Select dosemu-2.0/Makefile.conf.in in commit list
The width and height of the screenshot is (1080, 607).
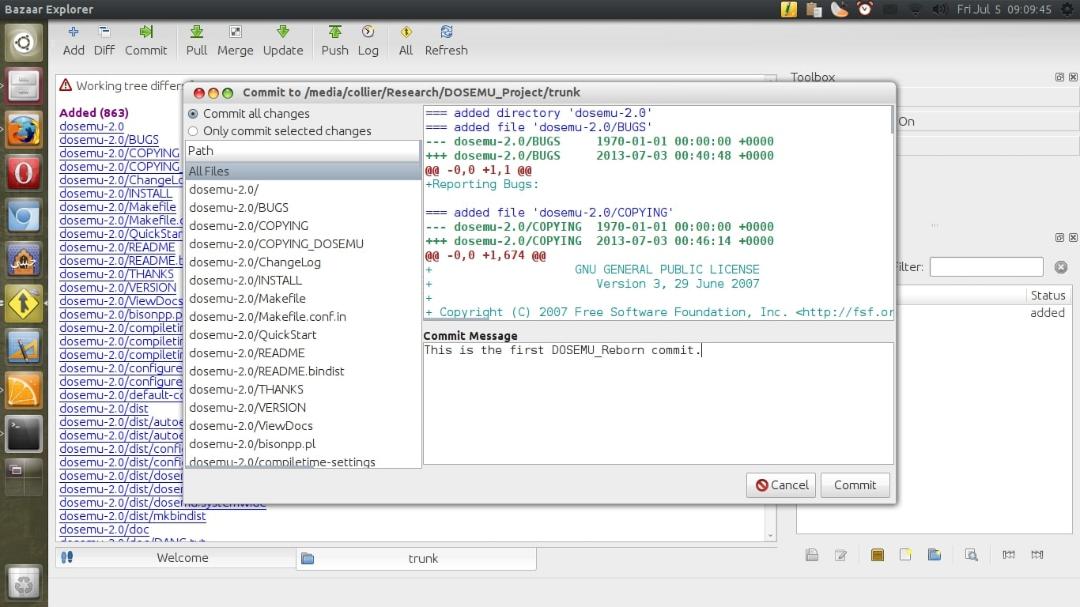(x=268, y=316)
